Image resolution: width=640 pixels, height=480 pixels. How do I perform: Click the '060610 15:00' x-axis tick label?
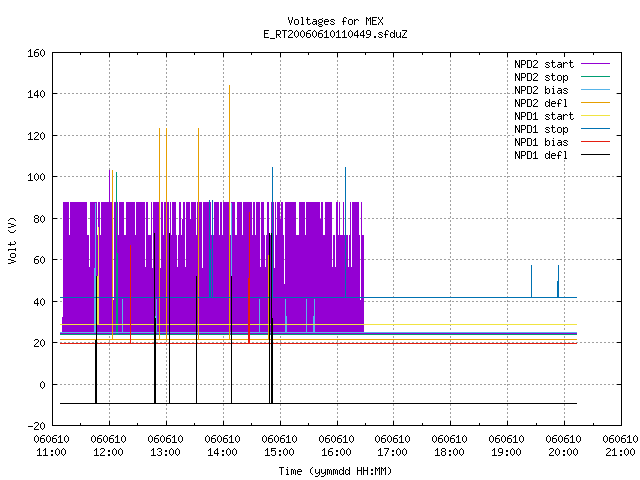pos(279,446)
